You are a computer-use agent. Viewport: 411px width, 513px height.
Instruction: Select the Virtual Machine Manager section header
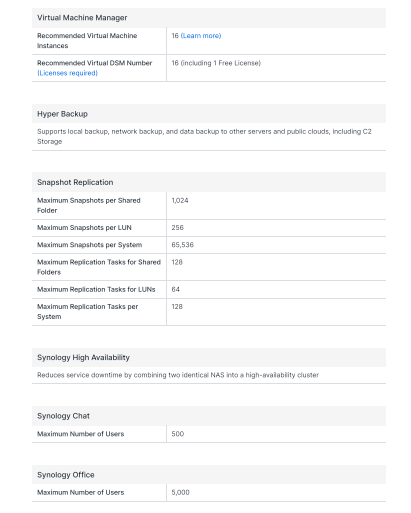pyautogui.click(x=209, y=18)
